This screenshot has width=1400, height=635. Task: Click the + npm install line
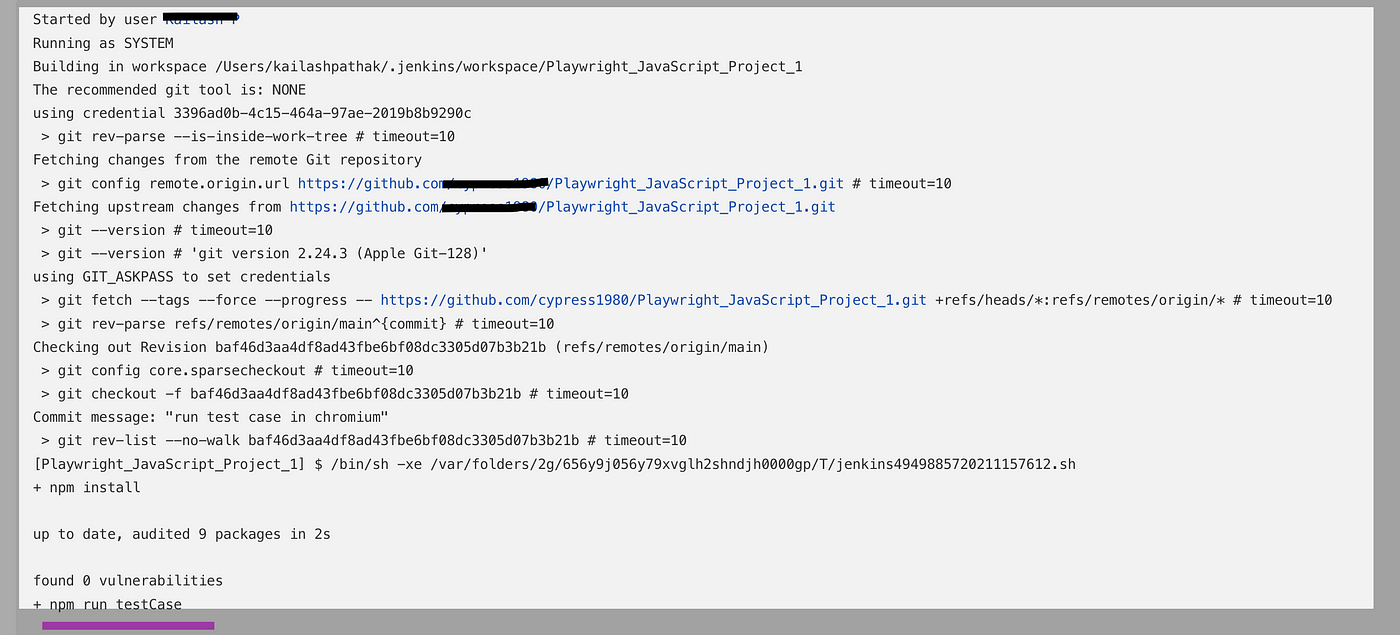87,487
